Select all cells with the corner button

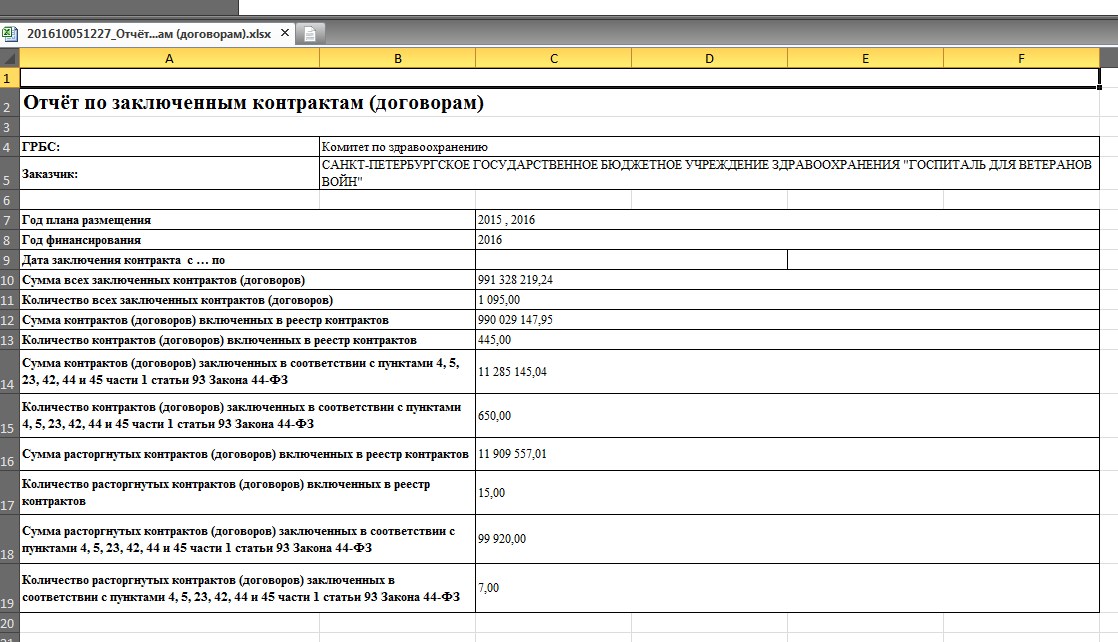(9, 58)
